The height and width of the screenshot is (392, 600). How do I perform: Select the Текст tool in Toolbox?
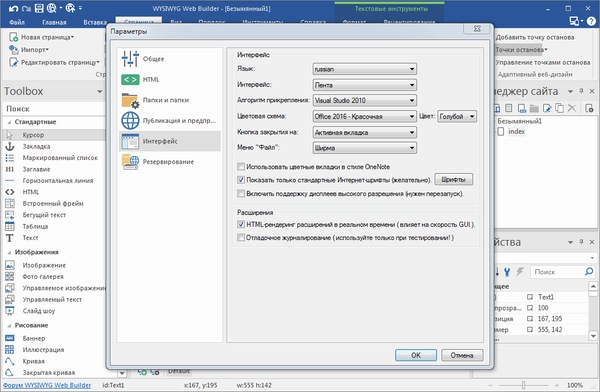[x=54, y=238]
